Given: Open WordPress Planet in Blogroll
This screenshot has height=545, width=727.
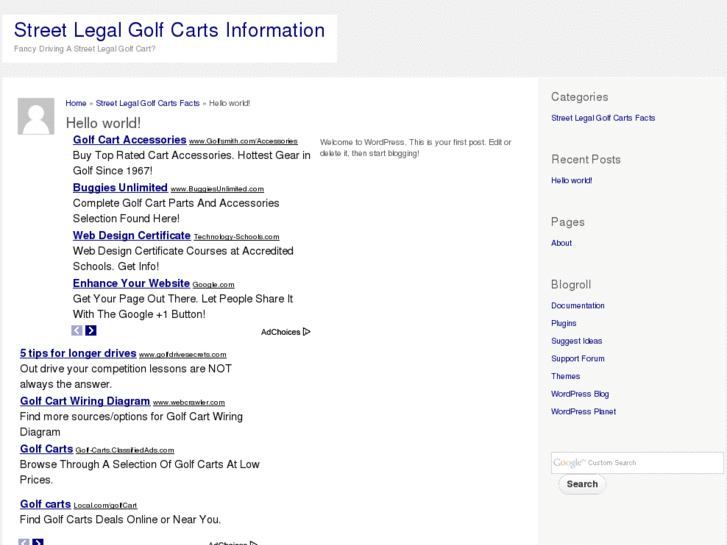Looking at the screenshot, I should pyautogui.click(x=583, y=411).
